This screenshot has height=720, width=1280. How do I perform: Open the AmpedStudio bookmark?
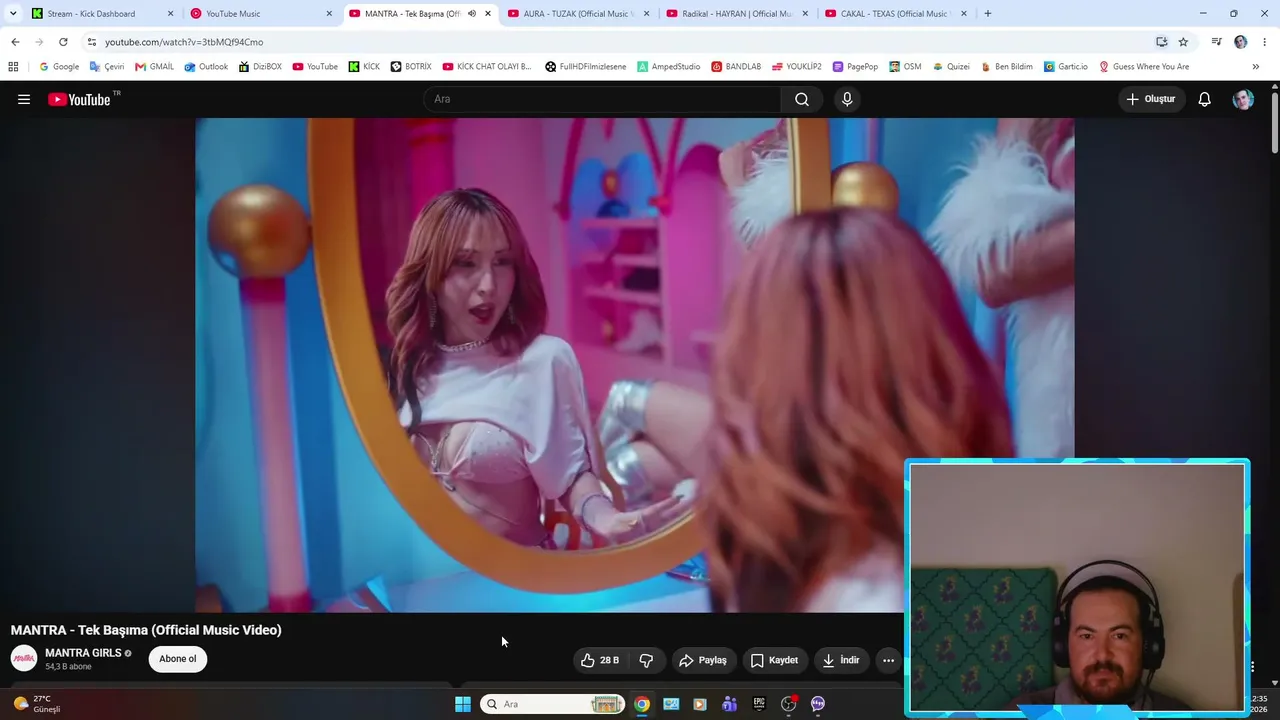(x=669, y=67)
